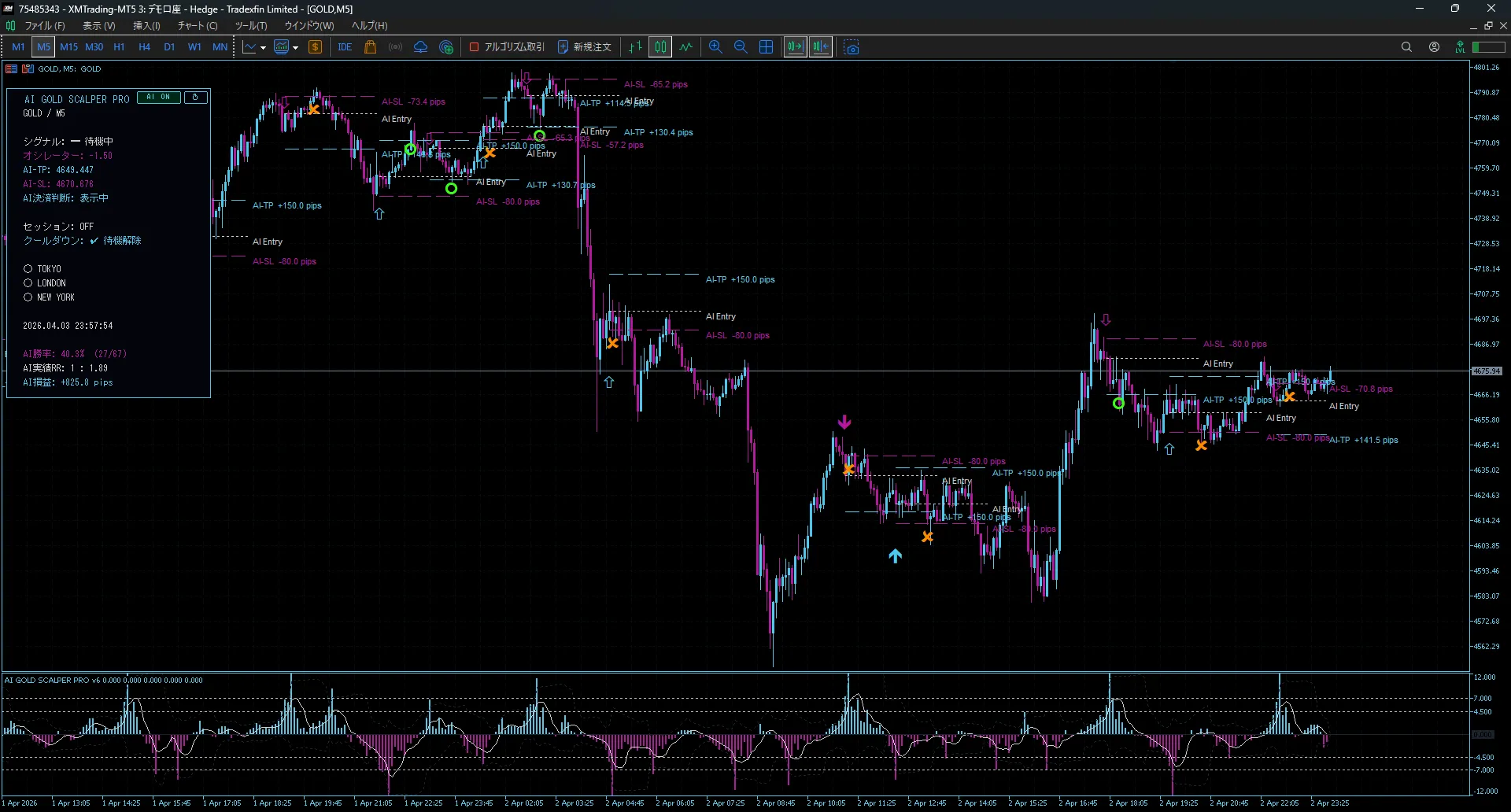This screenshot has height=812, width=1511.
Task: Click the current price label 4675.94
Action: tap(1487, 371)
